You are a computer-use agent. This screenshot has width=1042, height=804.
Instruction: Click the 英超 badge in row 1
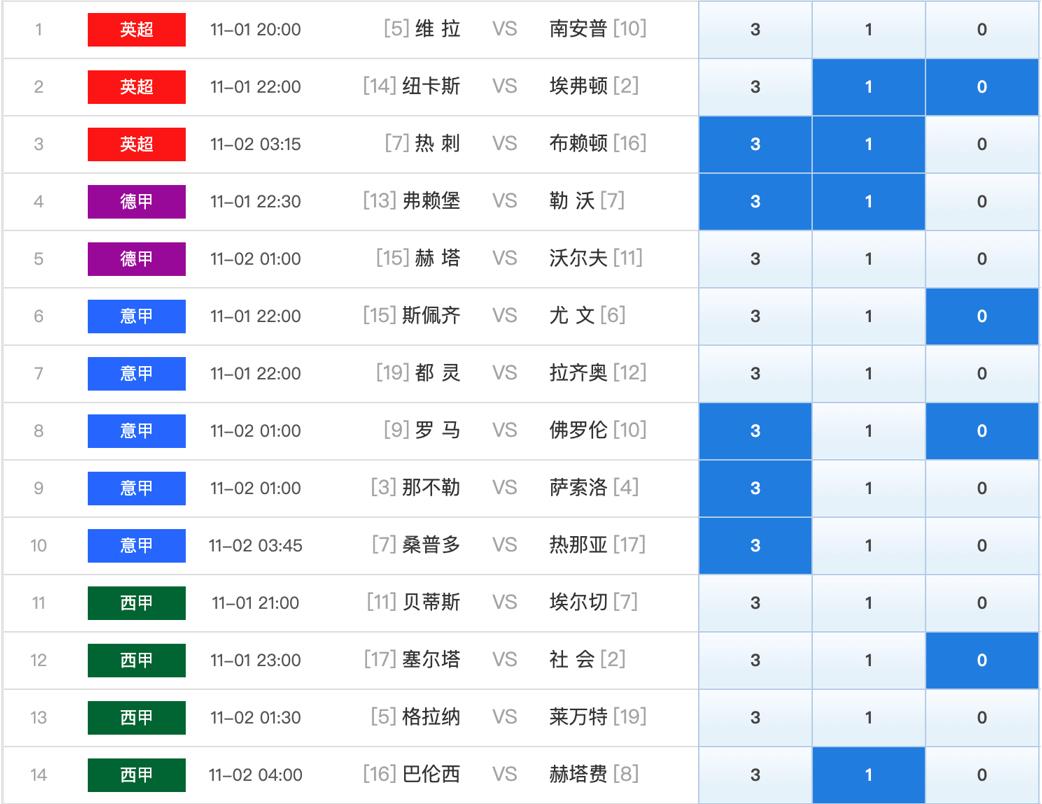(137, 30)
